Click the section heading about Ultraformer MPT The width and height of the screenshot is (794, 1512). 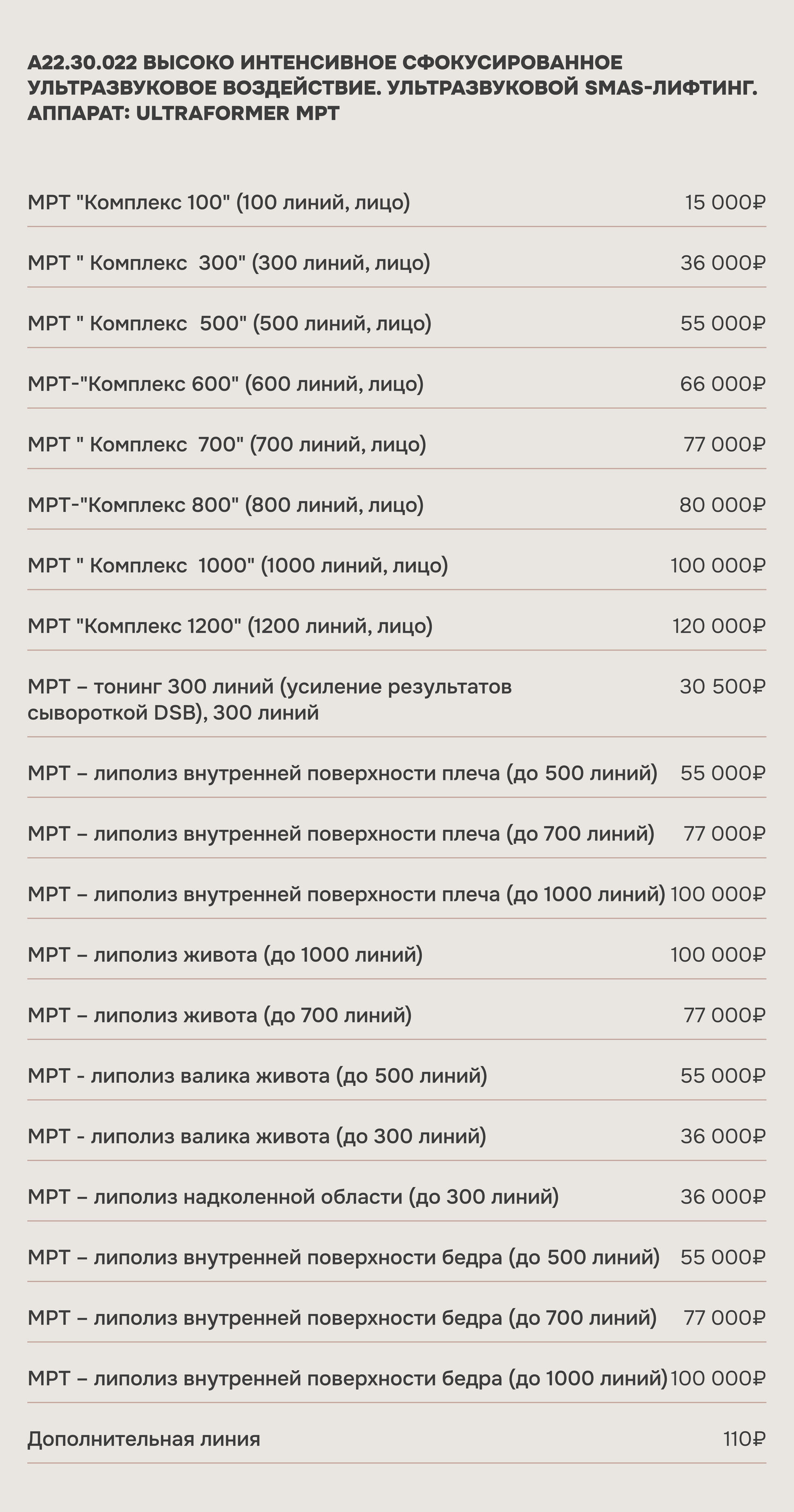tap(392, 87)
